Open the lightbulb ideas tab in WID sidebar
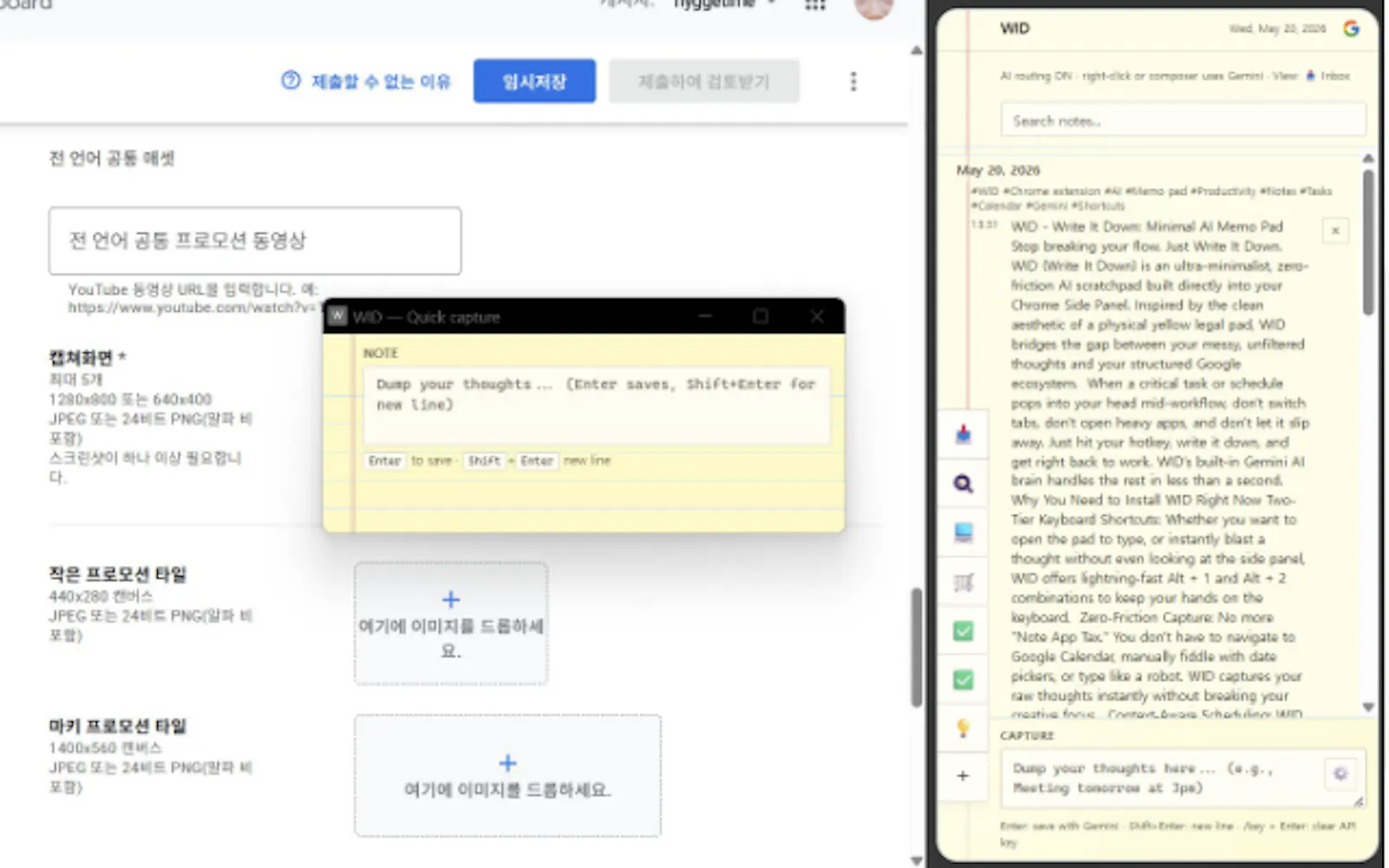 click(x=963, y=727)
